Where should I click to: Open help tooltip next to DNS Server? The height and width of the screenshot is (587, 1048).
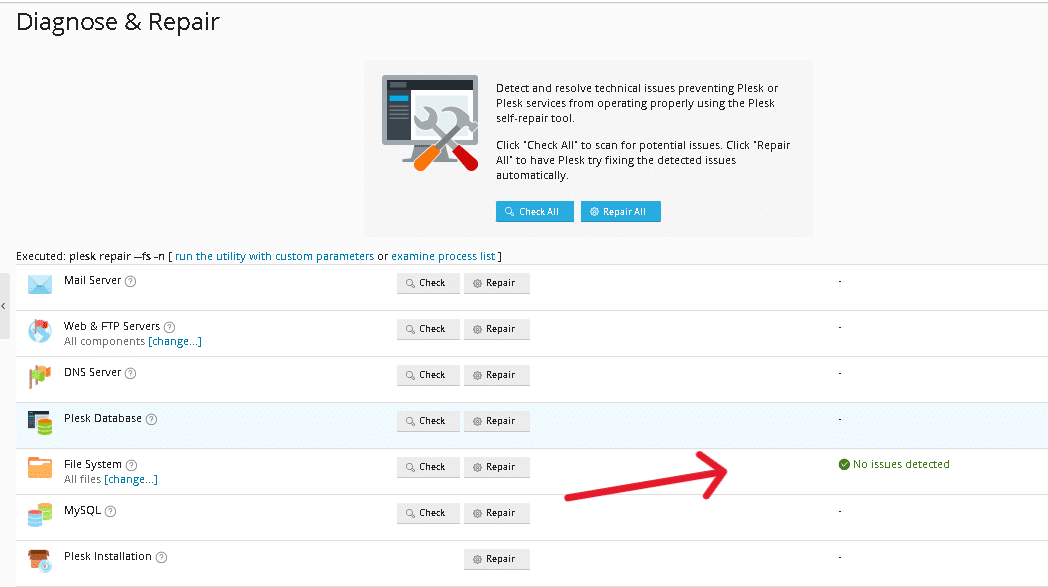(131, 373)
